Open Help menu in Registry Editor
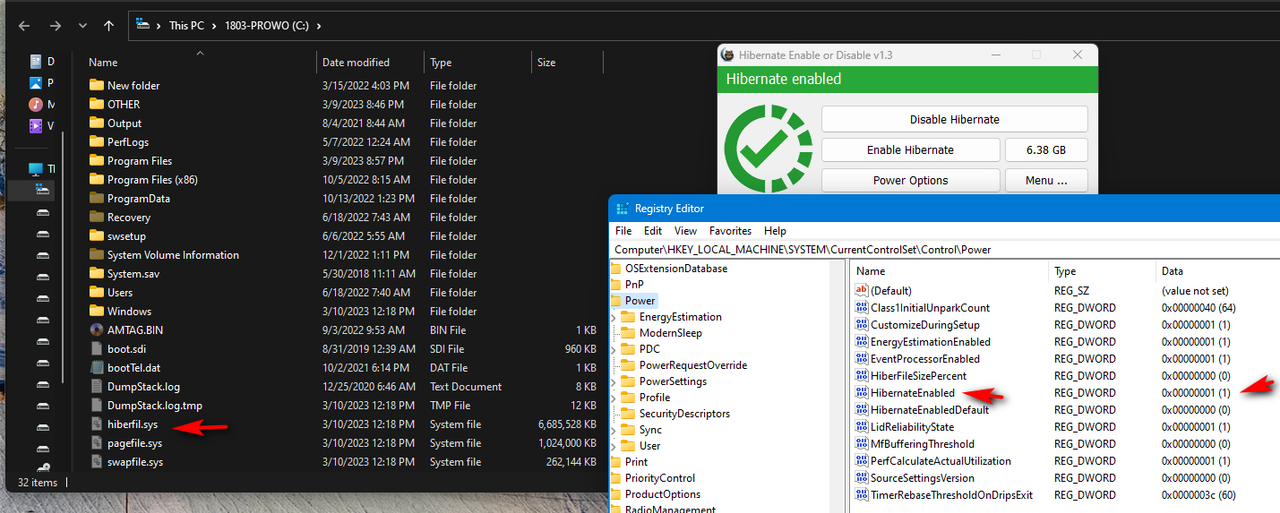The image size is (1280, 513). [775, 231]
